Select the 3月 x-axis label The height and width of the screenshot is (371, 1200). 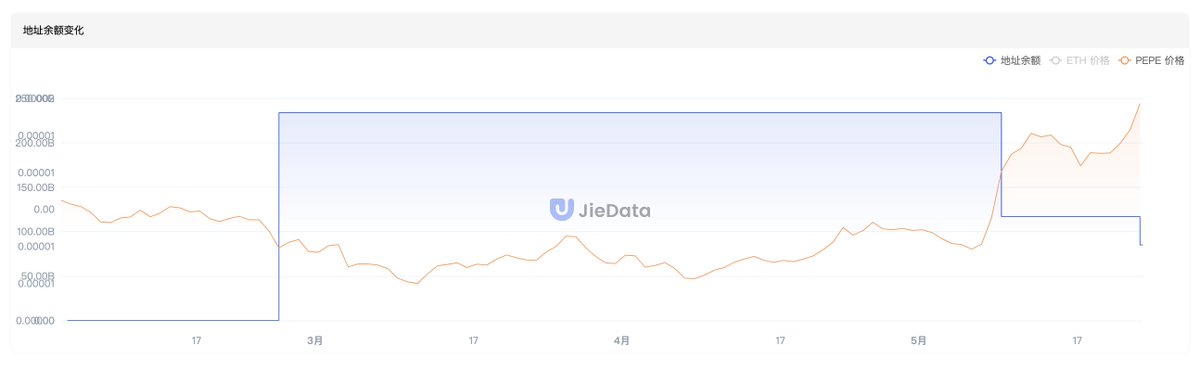[x=315, y=341]
